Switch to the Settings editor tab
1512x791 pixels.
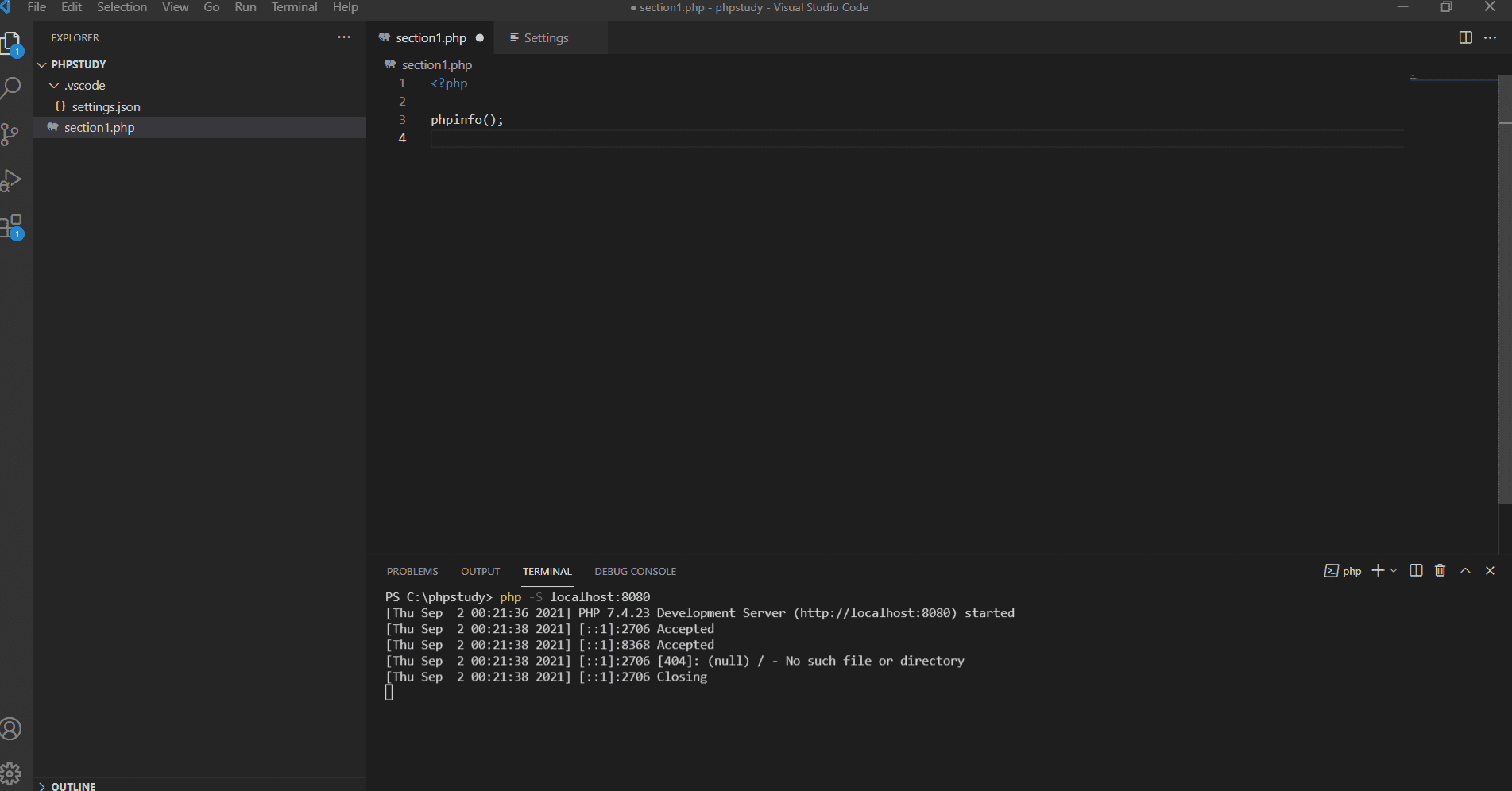[x=546, y=38]
